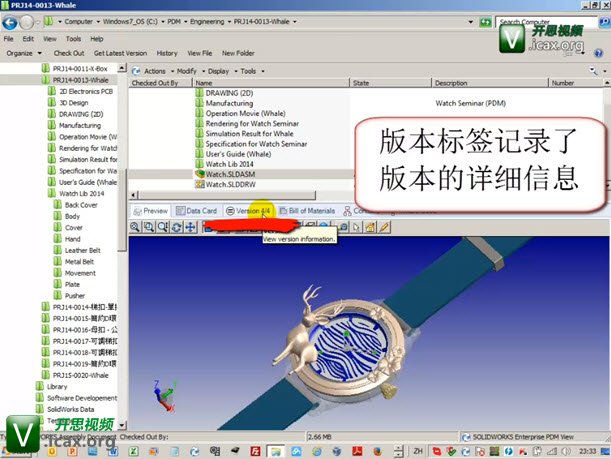Viewport: 611px width, 459px height.
Task: Click the folder tree vertical scrollbar up arrow
Action: [122, 68]
